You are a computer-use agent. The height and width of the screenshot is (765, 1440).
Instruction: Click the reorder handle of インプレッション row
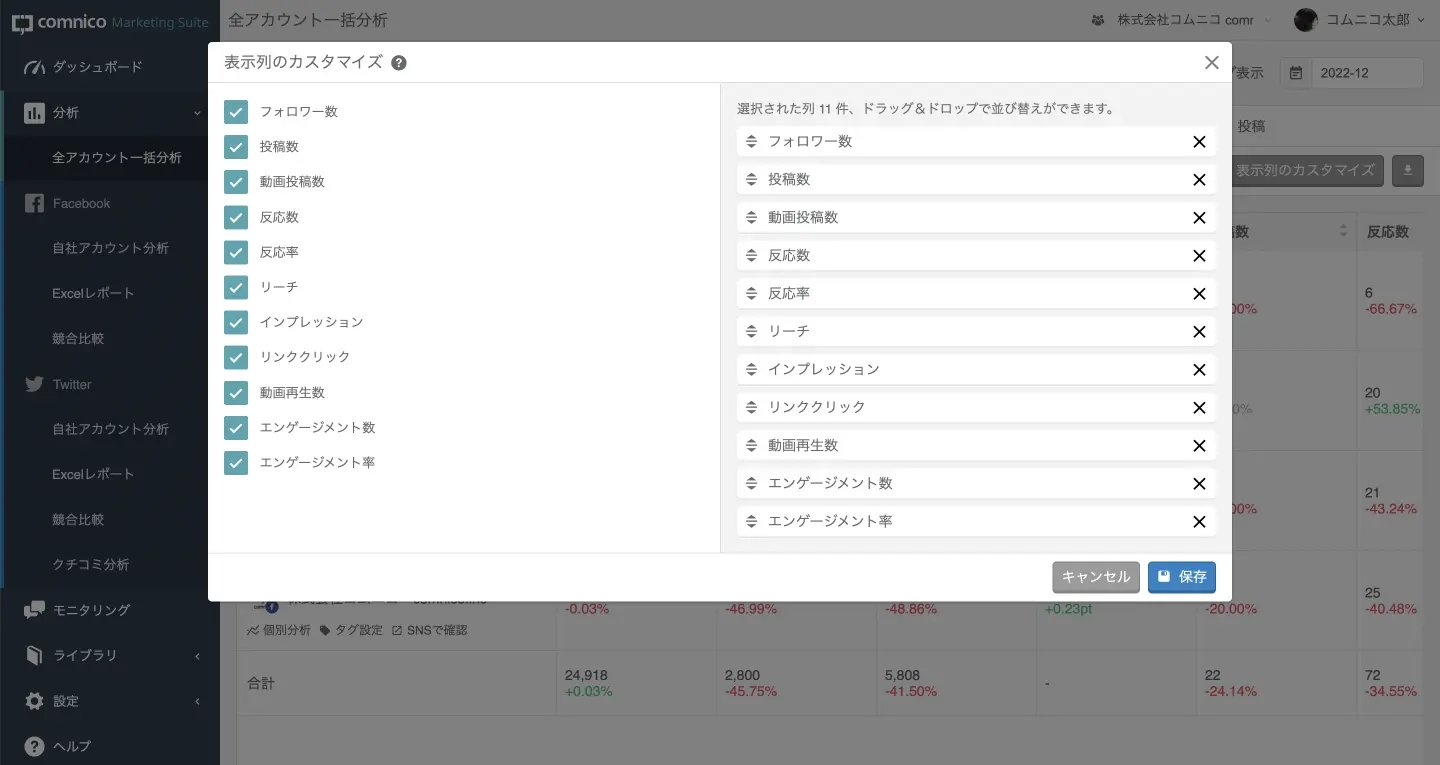click(x=752, y=370)
